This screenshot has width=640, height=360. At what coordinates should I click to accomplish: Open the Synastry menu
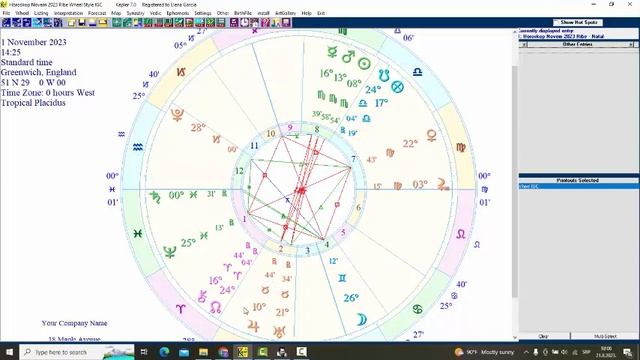click(135, 13)
